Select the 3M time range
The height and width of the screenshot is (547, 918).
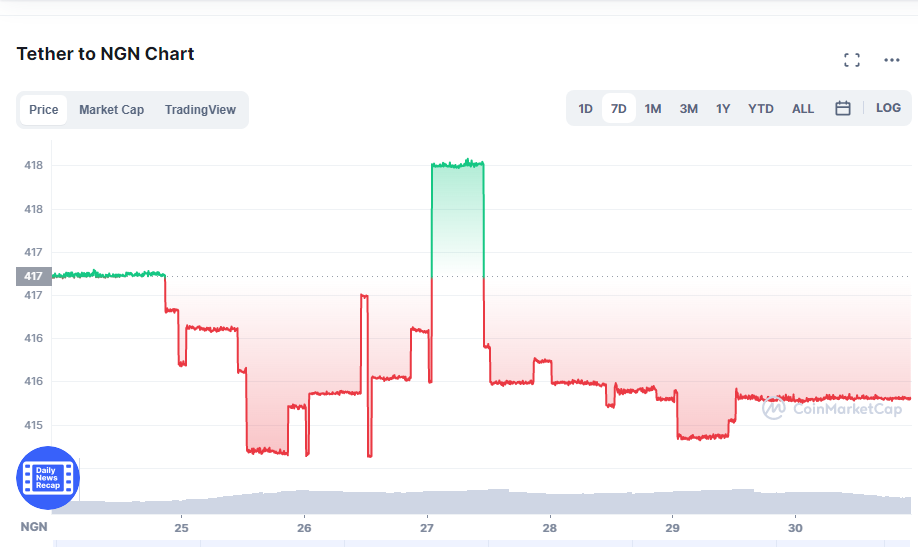(688, 108)
